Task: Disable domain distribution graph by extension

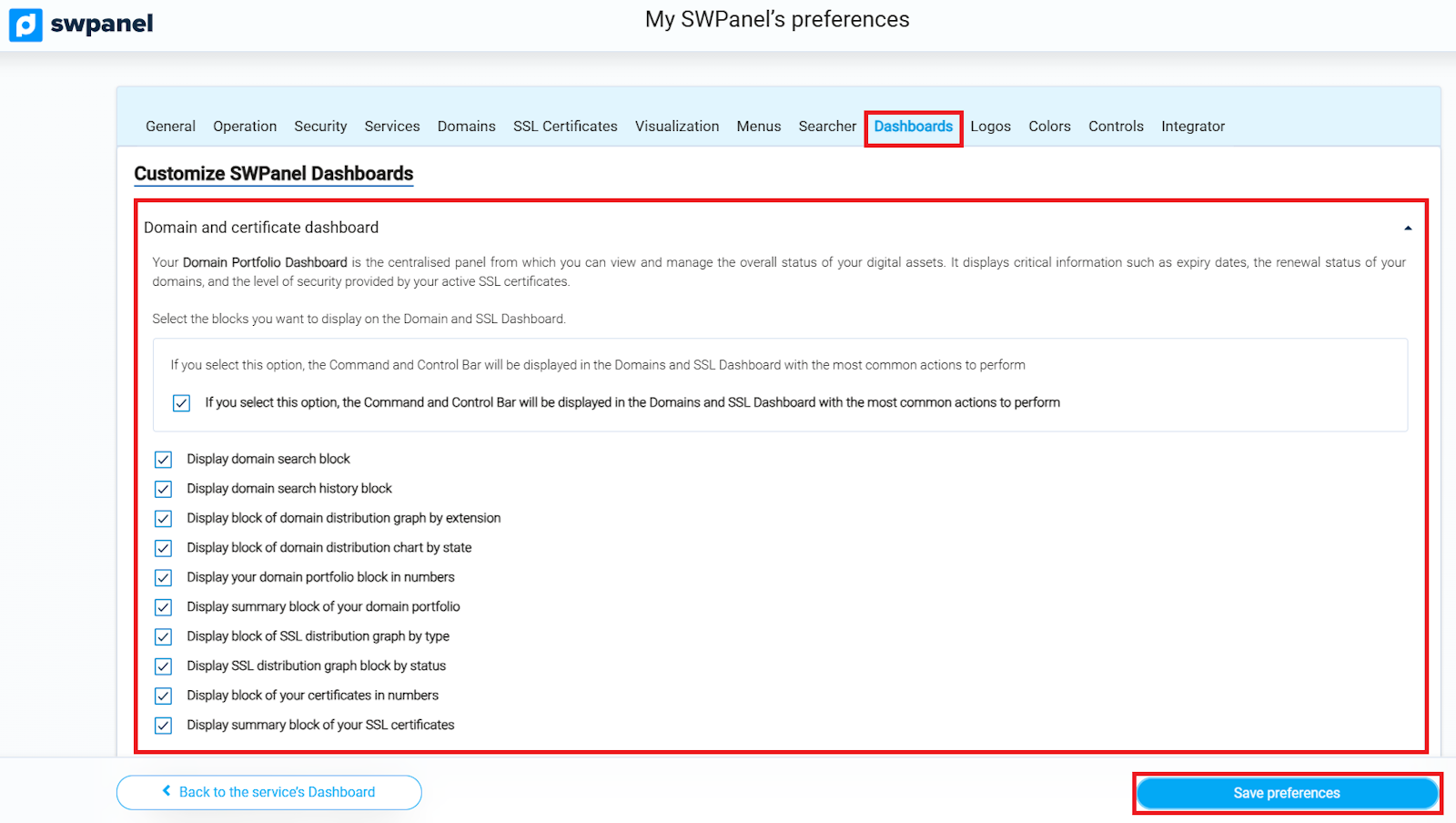Action: pyautogui.click(x=164, y=519)
